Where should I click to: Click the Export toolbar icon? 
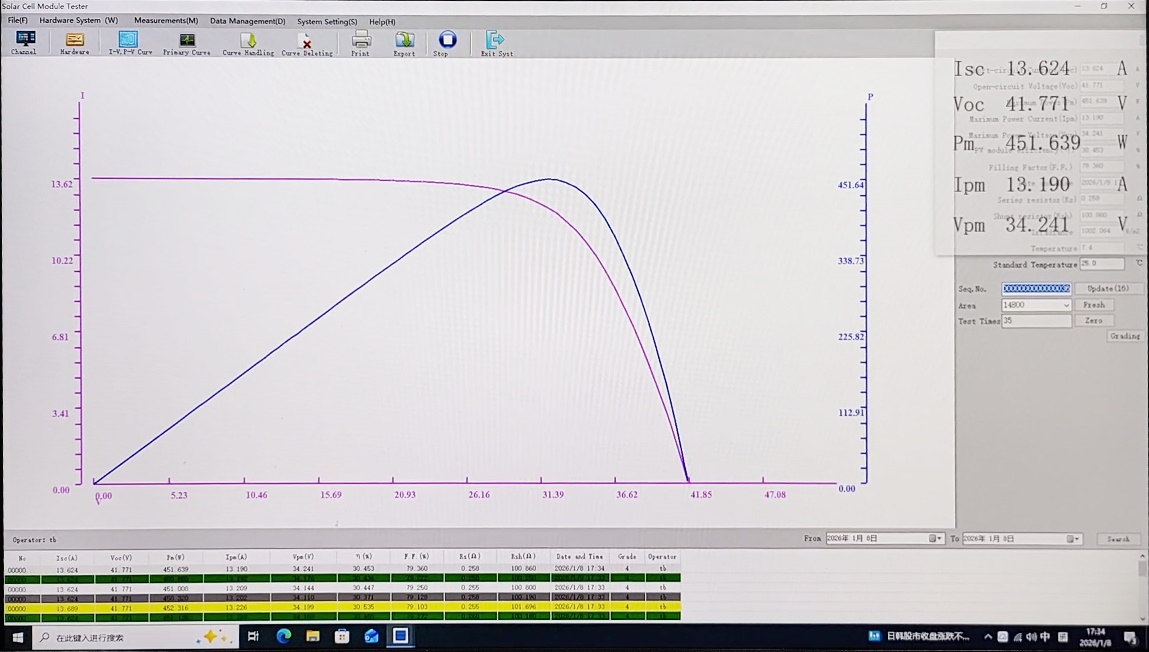pyautogui.click(x=404, y=41)
